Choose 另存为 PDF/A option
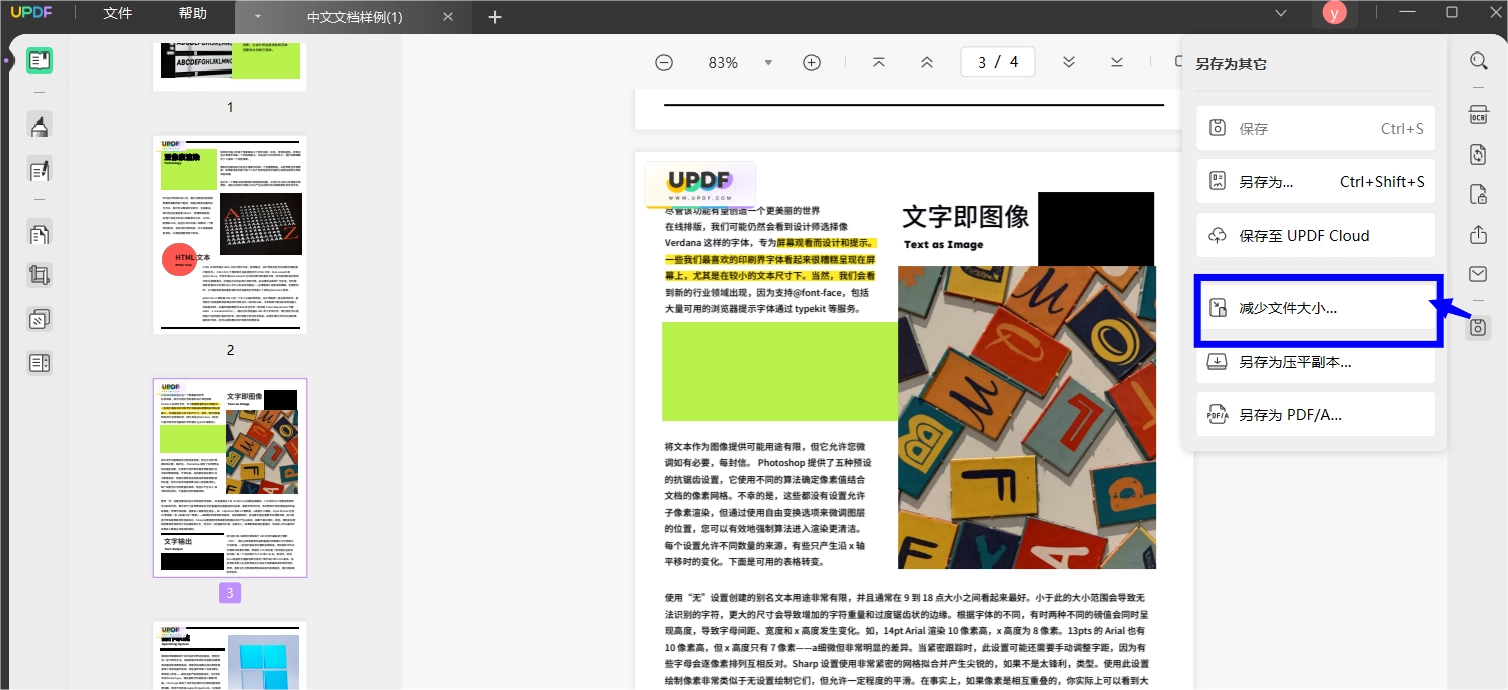This screenshot has width=1508, height=690. 1316,414
